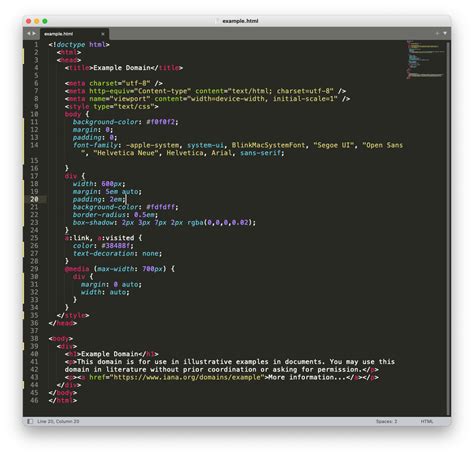Click the back navigation arrow in tab bar
474x456 pixels.
pyautogui.click(x=29, y=34)
